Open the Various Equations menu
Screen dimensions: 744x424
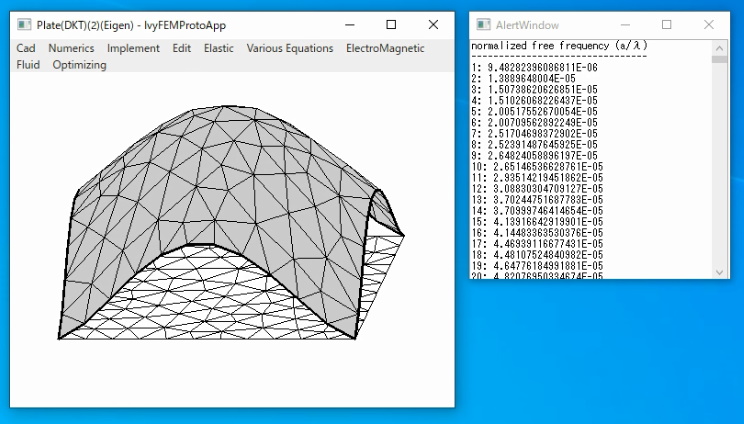[x=290, y=48]
